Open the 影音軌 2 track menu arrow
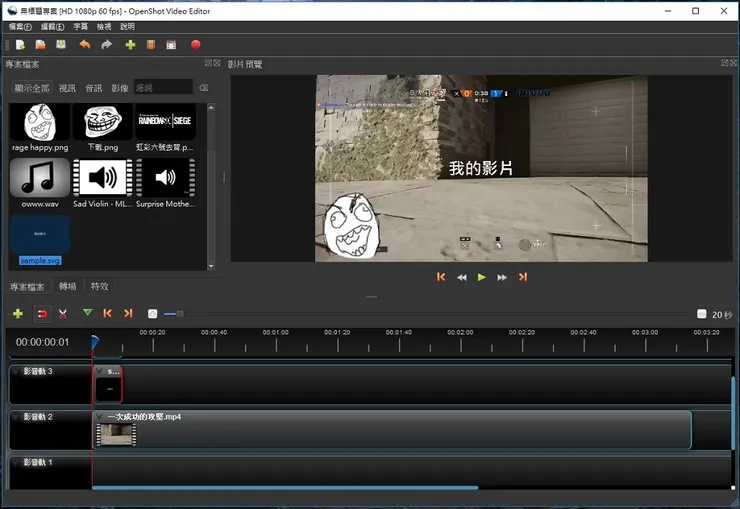 coord(15,417)
